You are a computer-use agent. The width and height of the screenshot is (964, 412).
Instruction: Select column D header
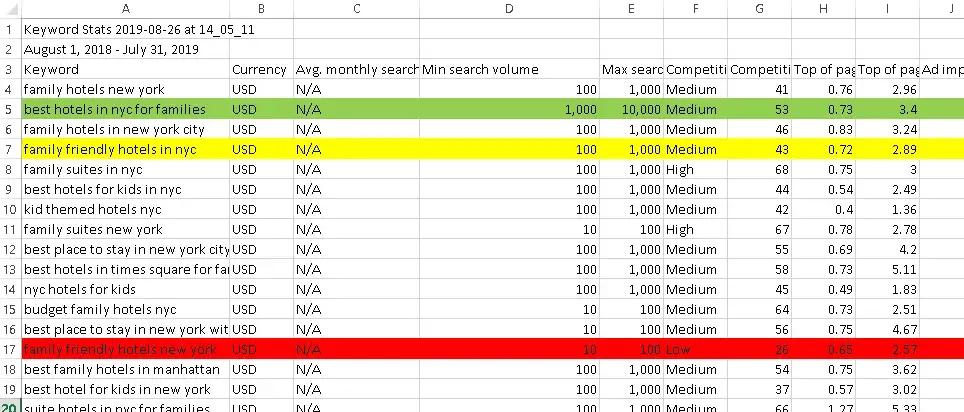point(509,9)
